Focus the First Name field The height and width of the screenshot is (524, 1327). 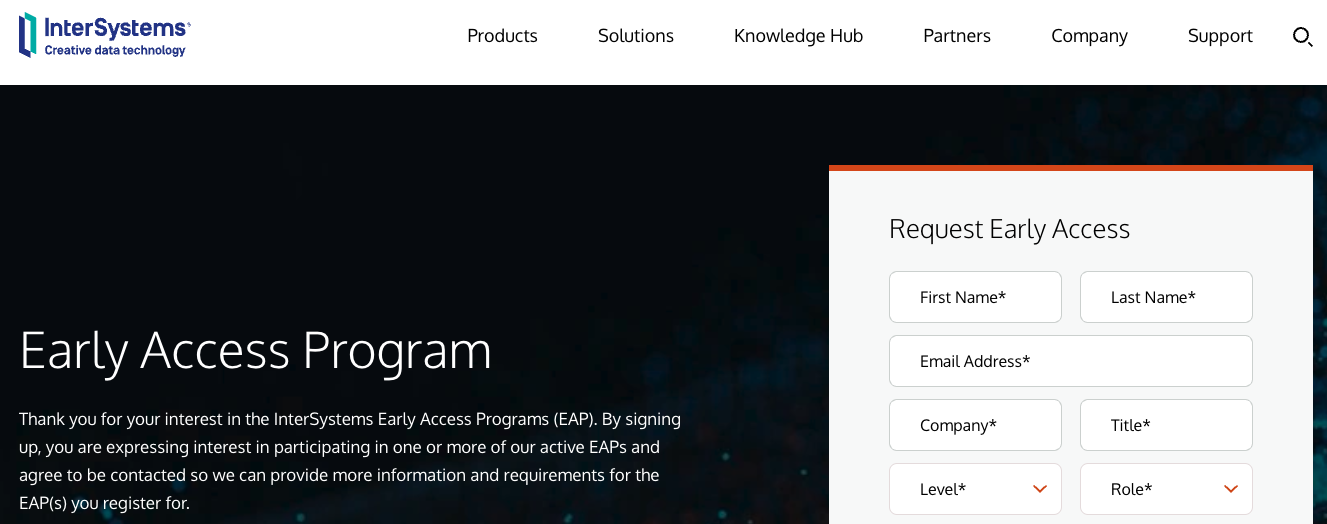coord(975,297)
